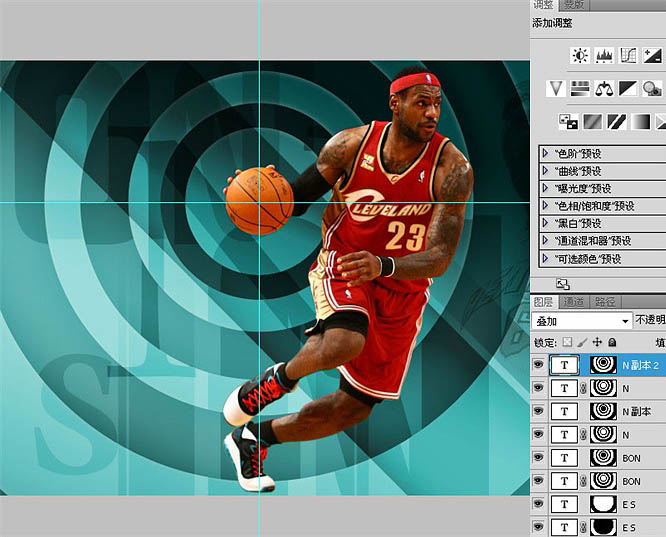
Task: Add an Exposure adjustment layer
Action: (x=652, y=56)
